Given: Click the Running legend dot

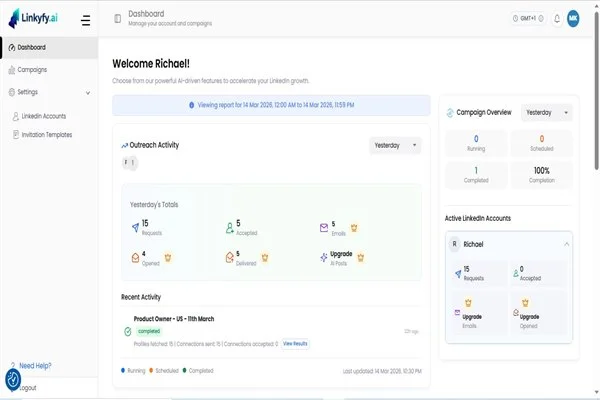Looking at the screenshot, I should pos(123,370).
